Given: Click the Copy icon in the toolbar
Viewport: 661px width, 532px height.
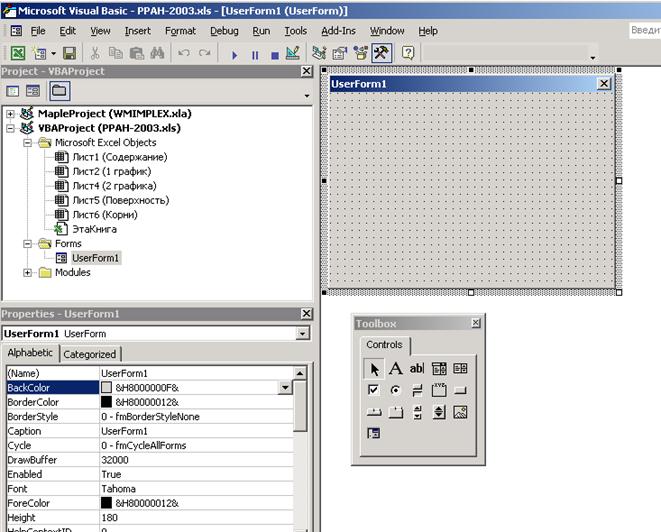Looking at the screenshot, I should point(116,53).
